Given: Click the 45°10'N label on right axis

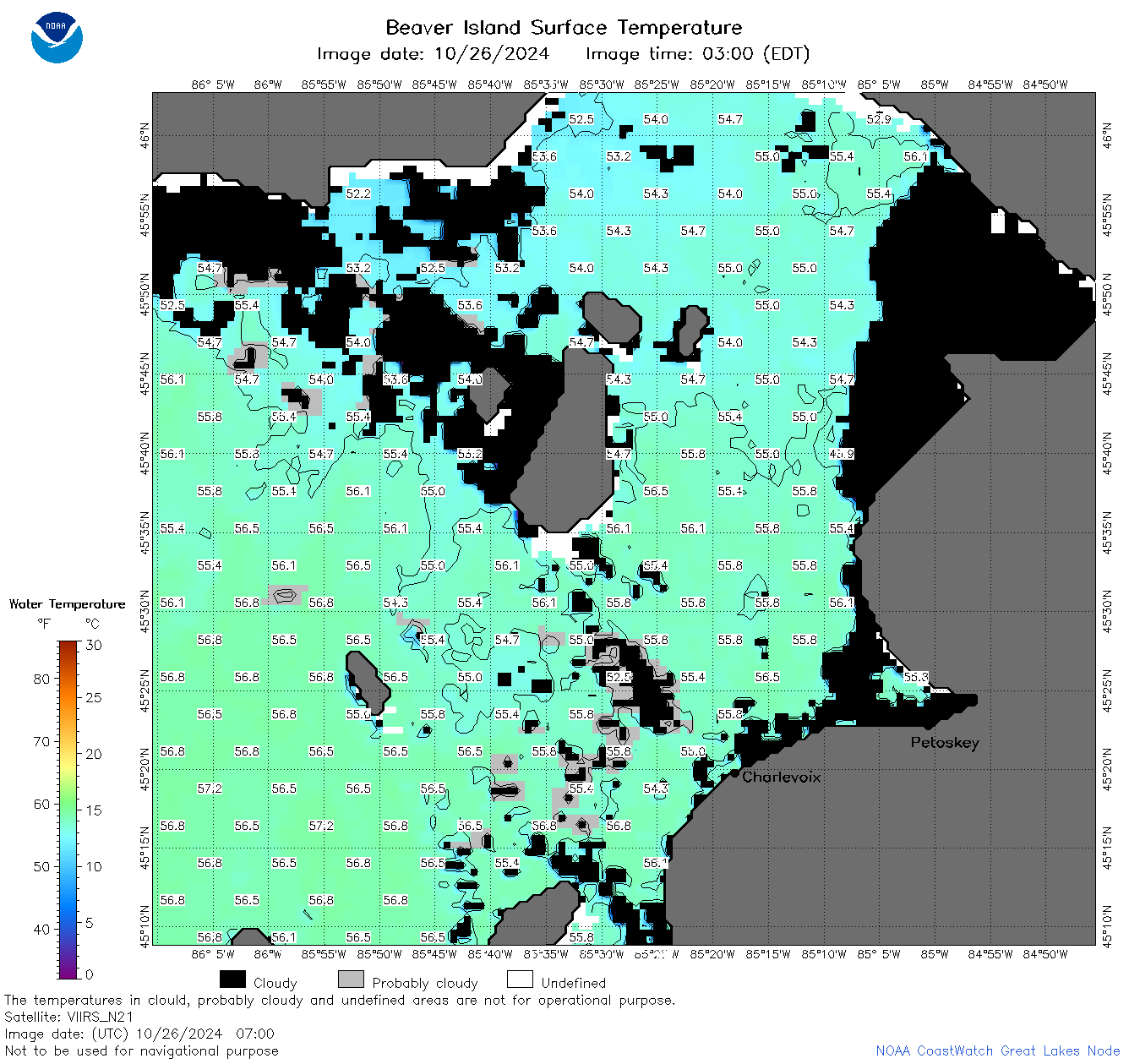Looking at the screenshot, I should pyautogui.click(x=1108, y=925).
